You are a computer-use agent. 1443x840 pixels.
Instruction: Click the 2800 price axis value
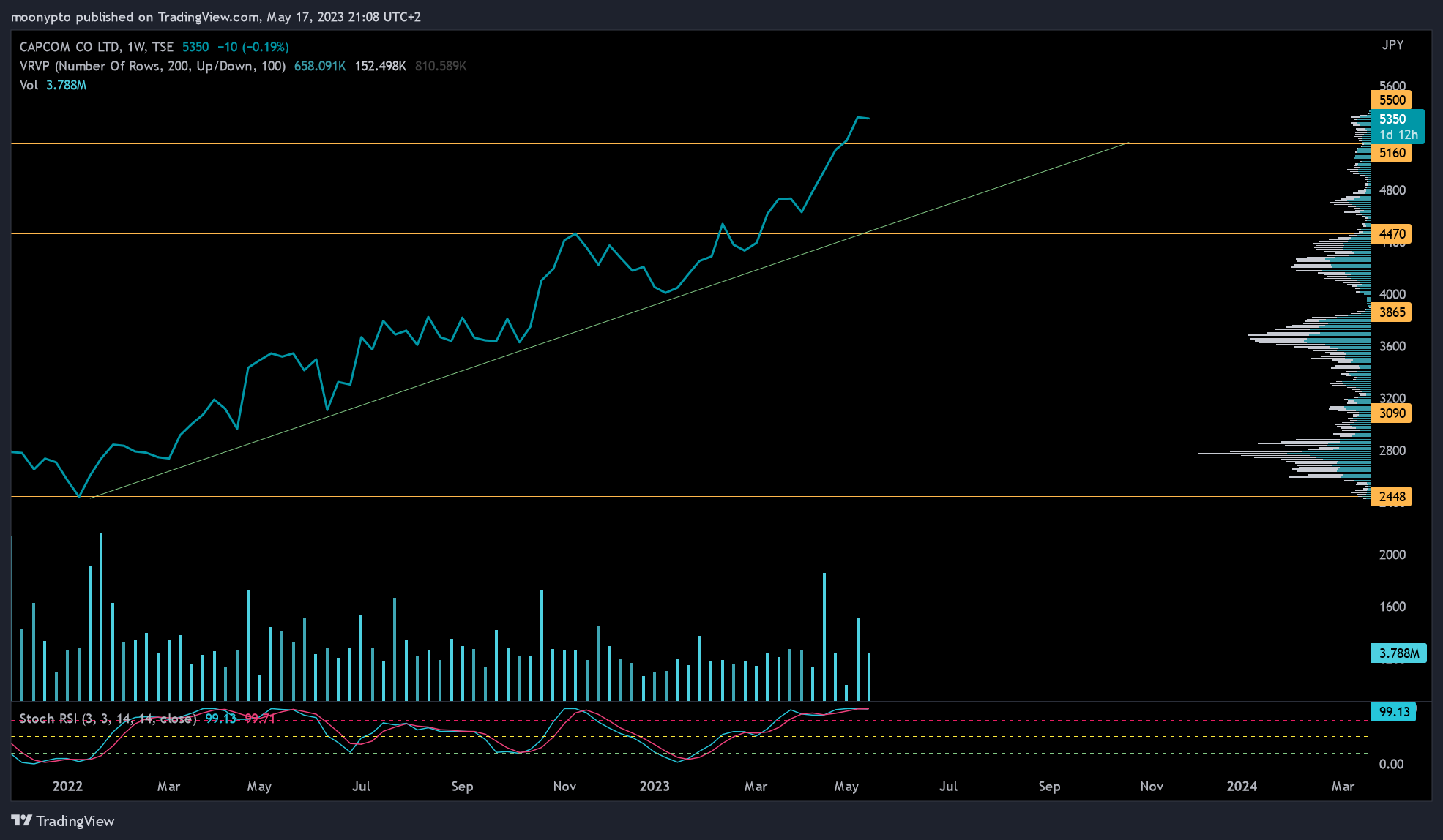1392,451
